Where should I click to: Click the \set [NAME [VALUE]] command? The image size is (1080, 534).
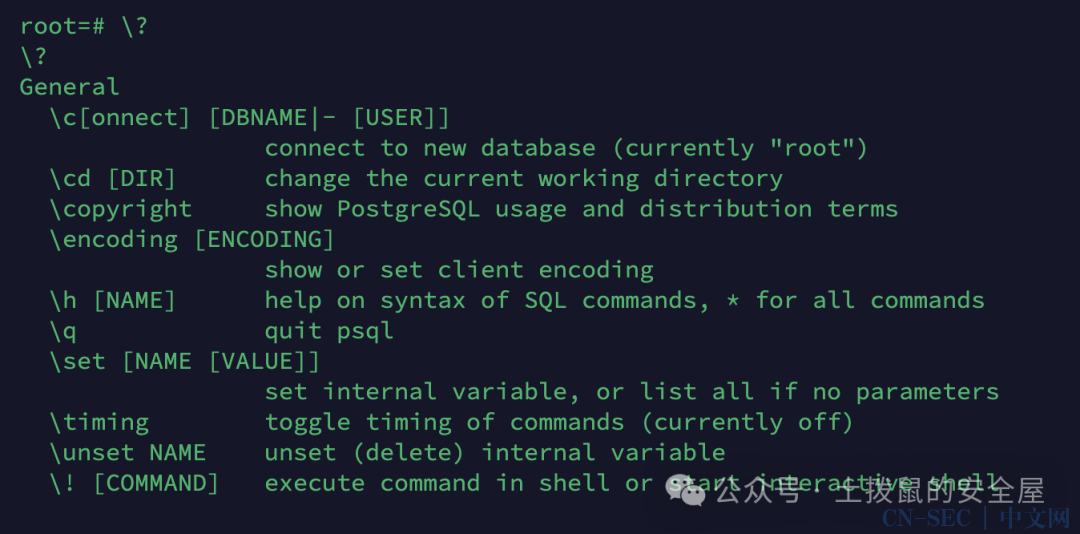pos(185,361)
